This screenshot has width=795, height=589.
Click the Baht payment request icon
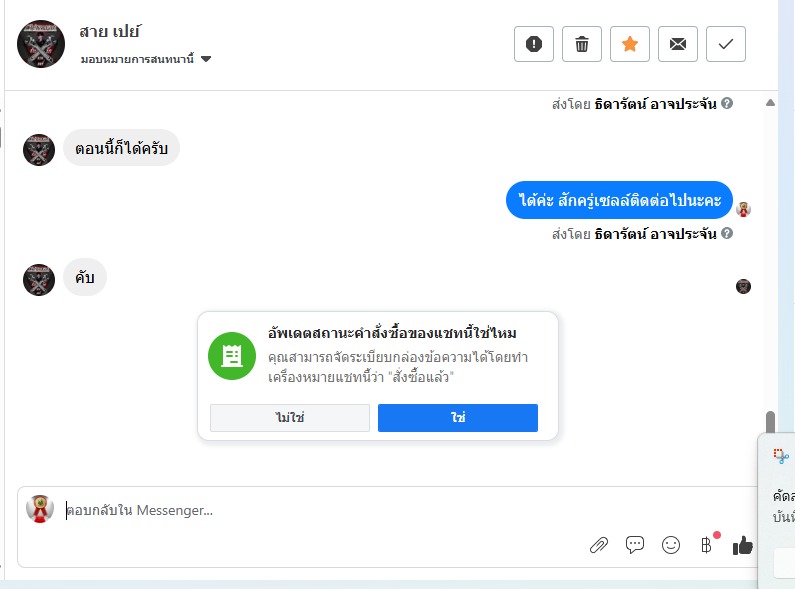point(706,545)
